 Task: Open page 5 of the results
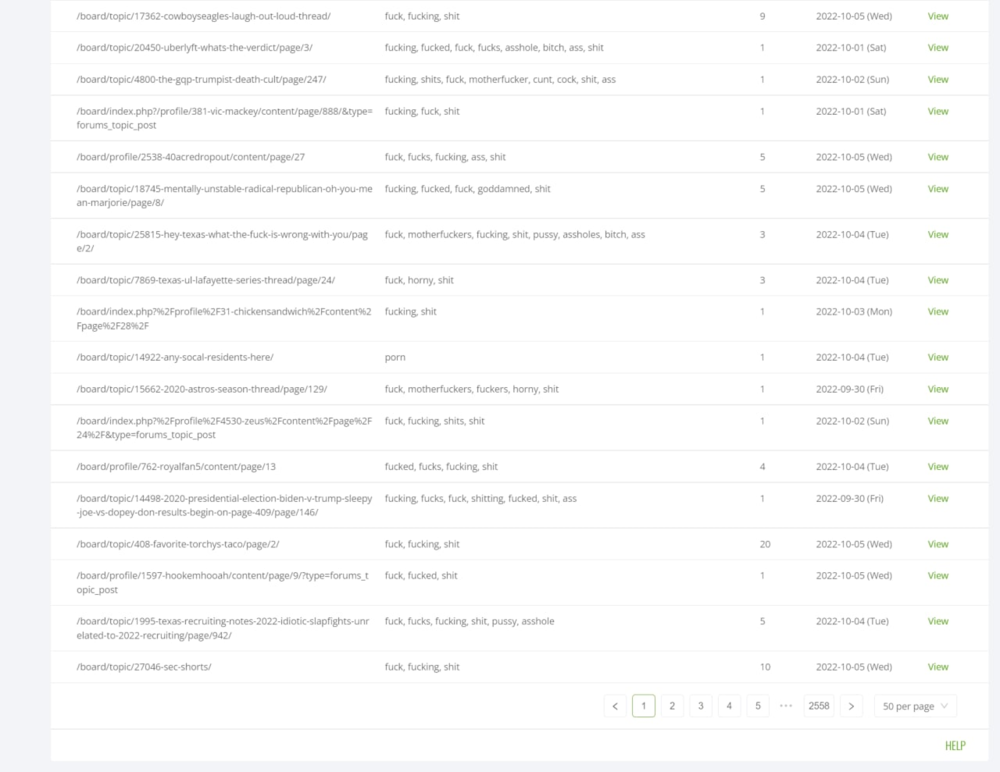(x=758, y=706)
